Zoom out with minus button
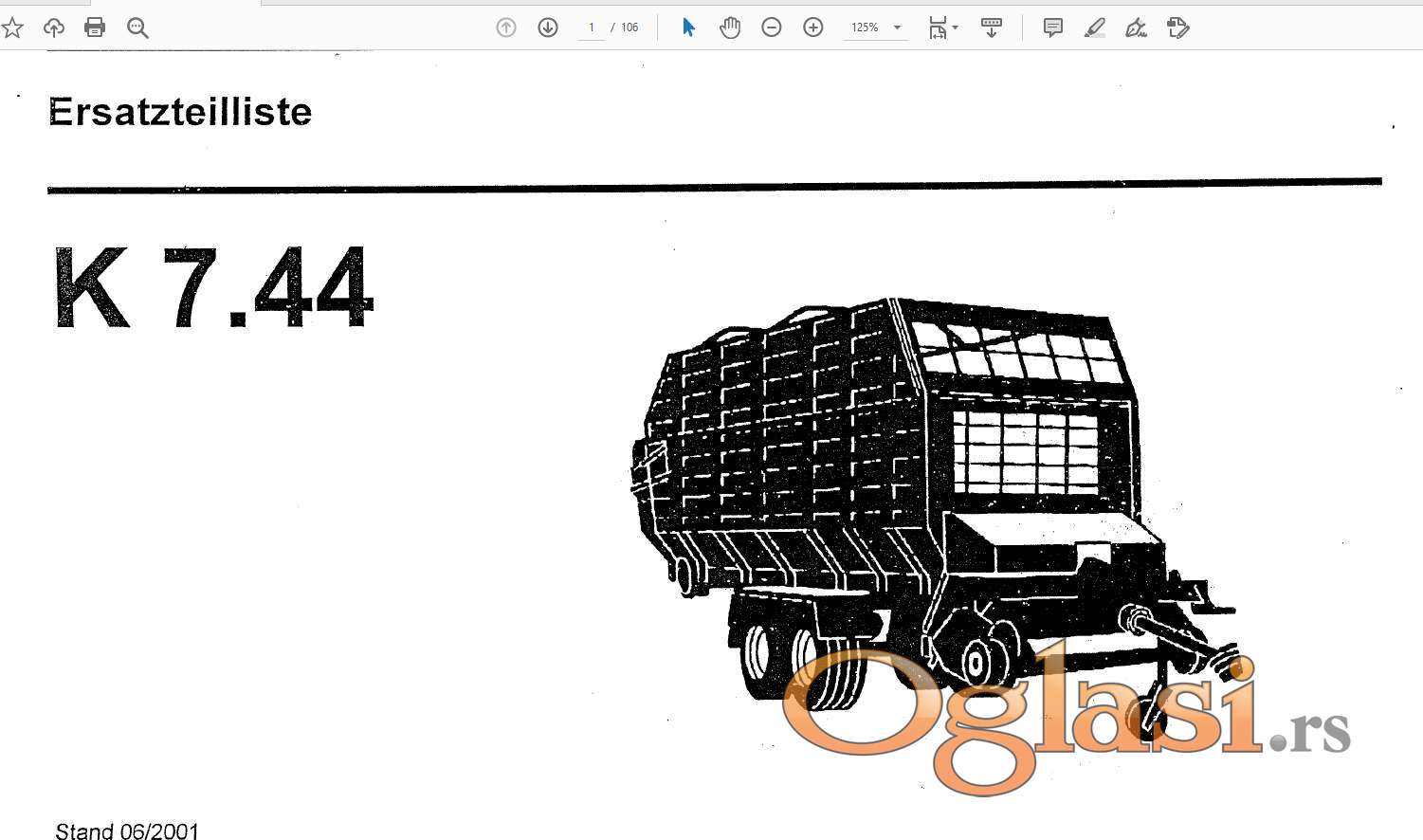The height and width of the screenshot is (840, 1423). pos(772,27)
